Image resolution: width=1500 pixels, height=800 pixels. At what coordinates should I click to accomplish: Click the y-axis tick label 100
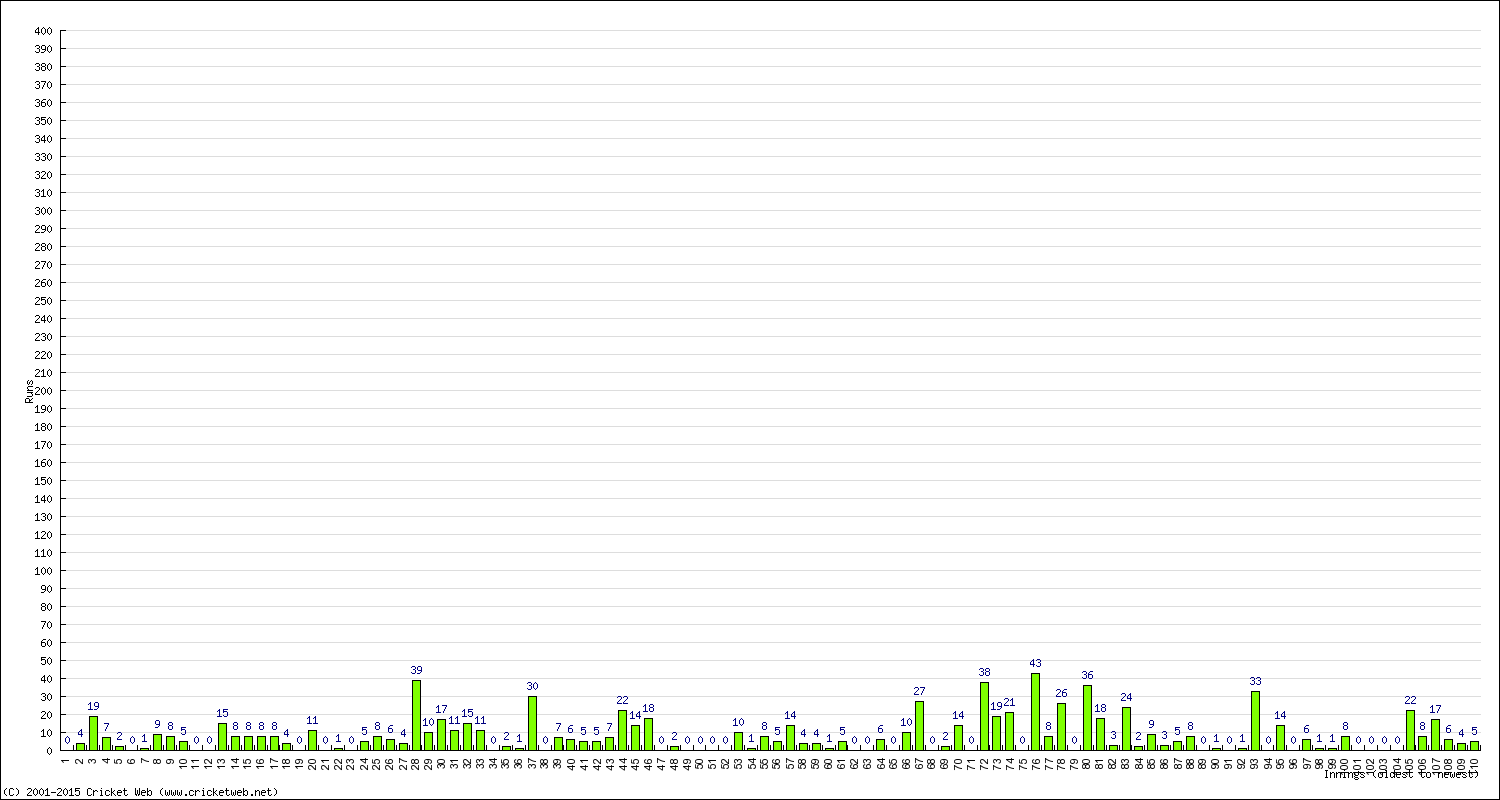coord(42,571)
